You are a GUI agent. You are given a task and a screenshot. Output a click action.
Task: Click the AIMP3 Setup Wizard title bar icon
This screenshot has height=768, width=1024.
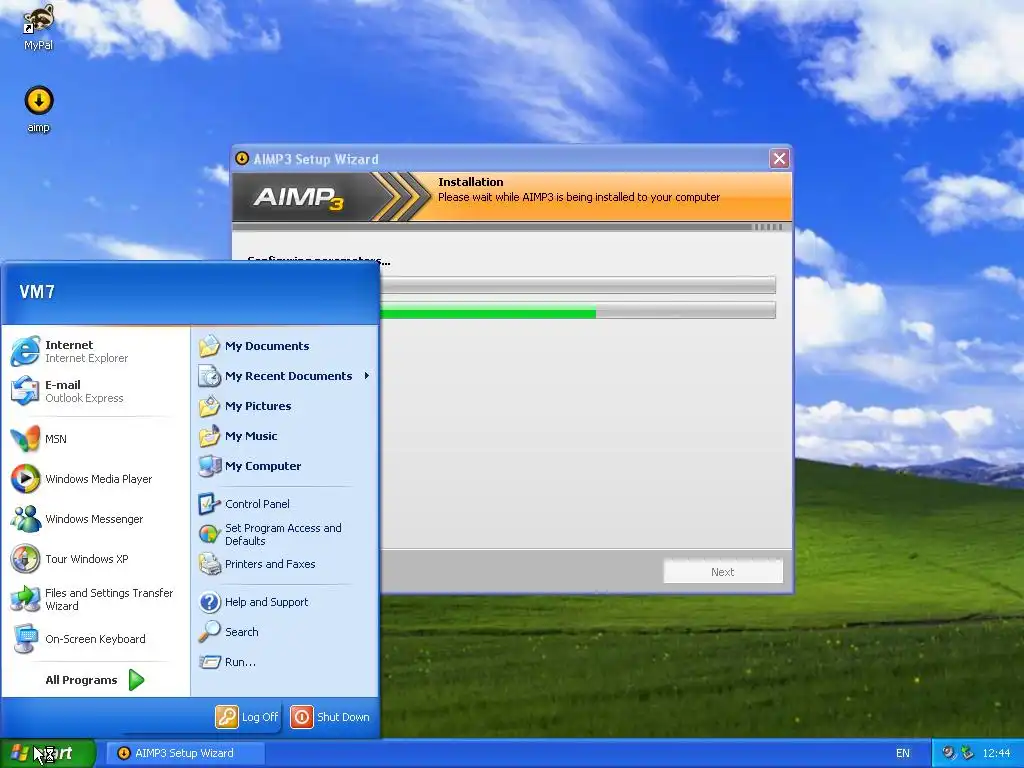242,158
